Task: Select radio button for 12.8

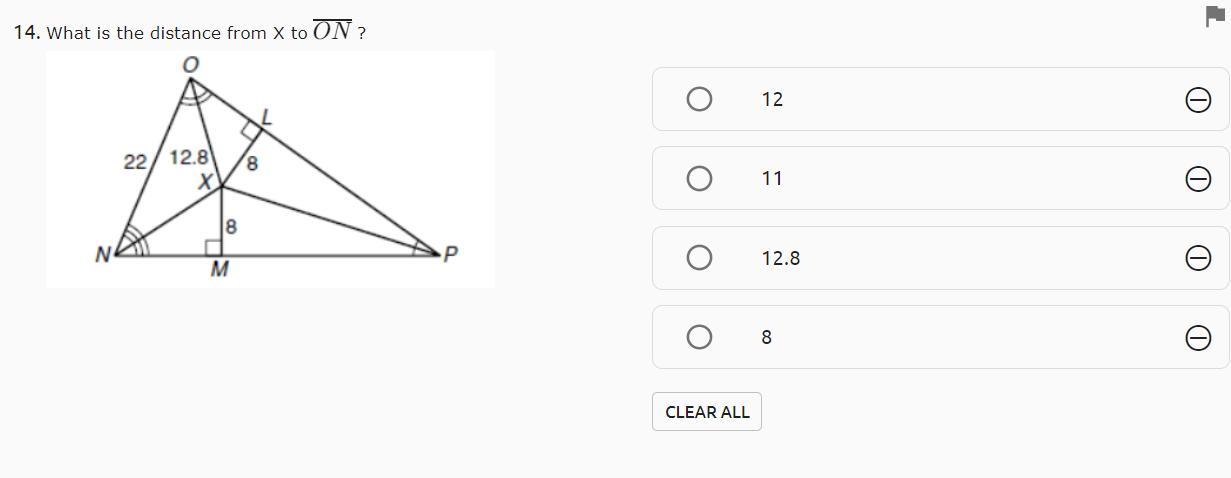Action: point(700,258)
